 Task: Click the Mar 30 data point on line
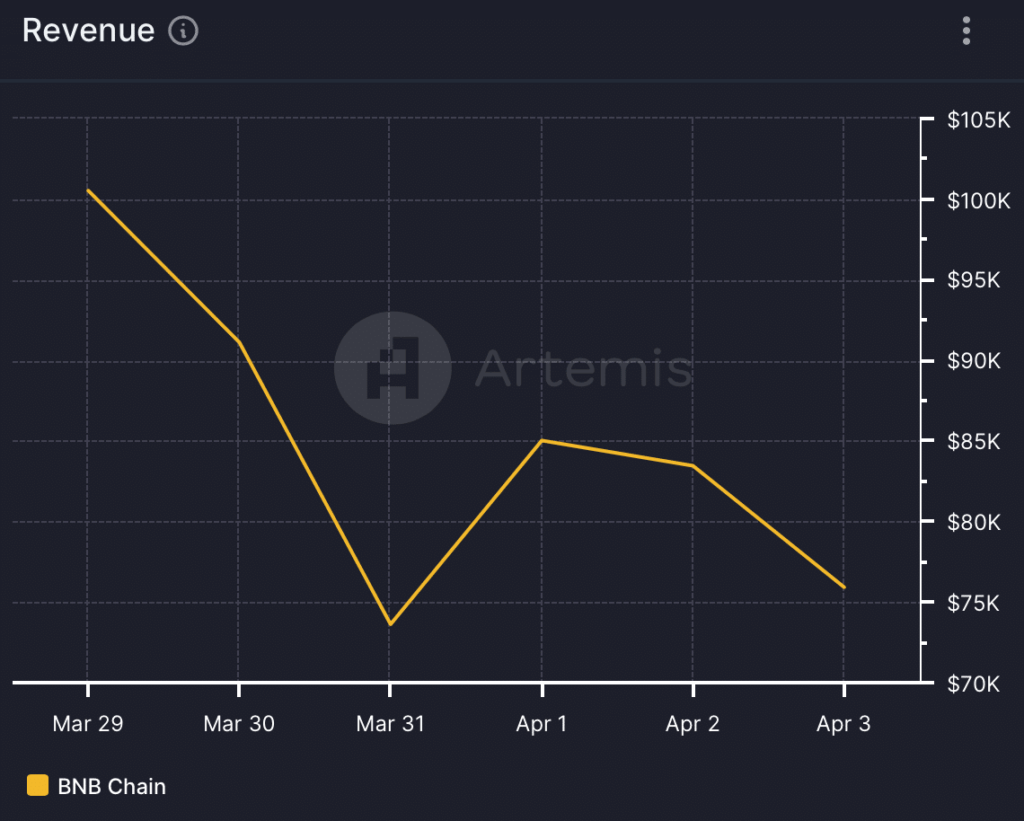pyautogui.click(x=239, y=342)
